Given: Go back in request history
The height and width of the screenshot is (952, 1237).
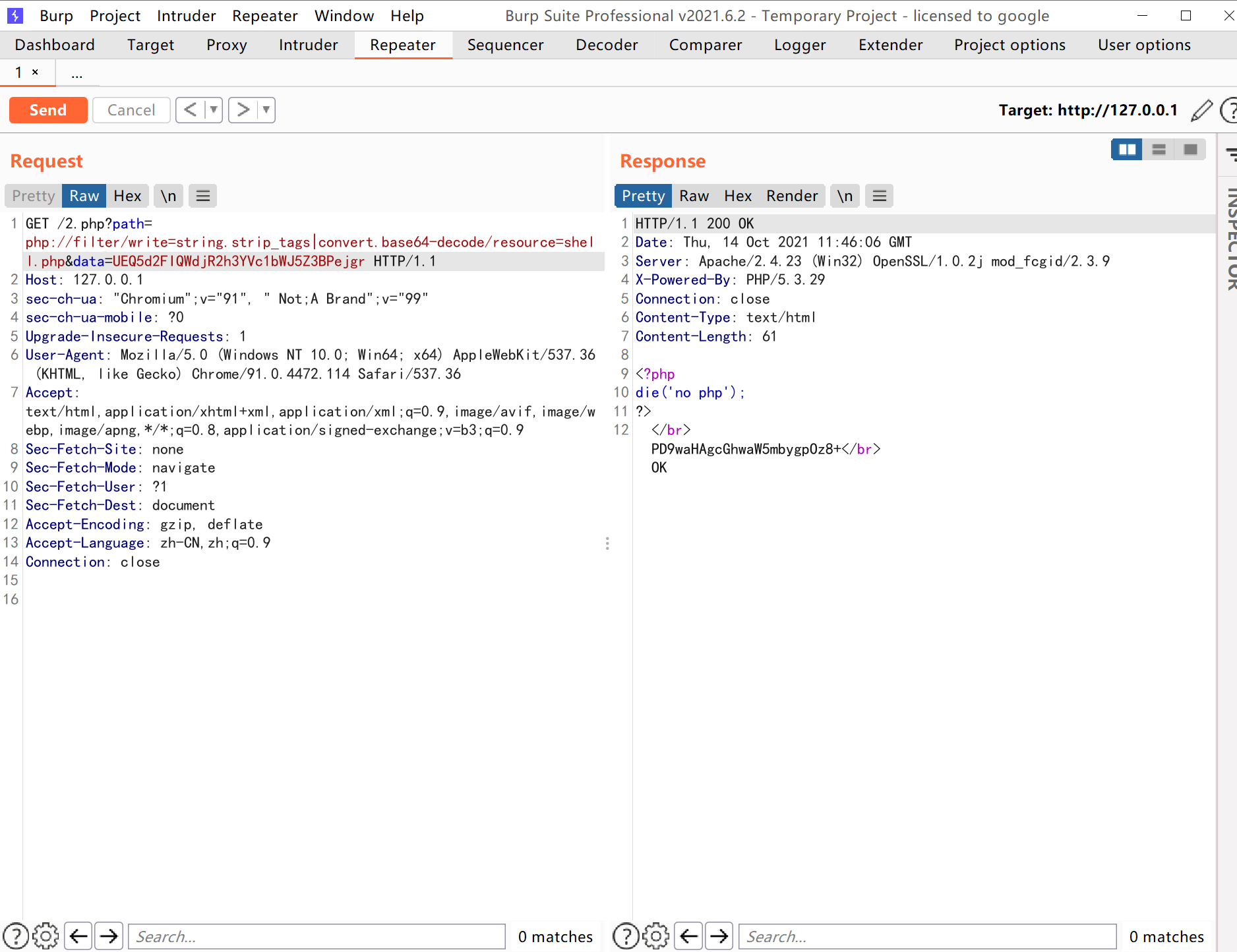Looking at the screenshot, I should click(x=191, y=109).
